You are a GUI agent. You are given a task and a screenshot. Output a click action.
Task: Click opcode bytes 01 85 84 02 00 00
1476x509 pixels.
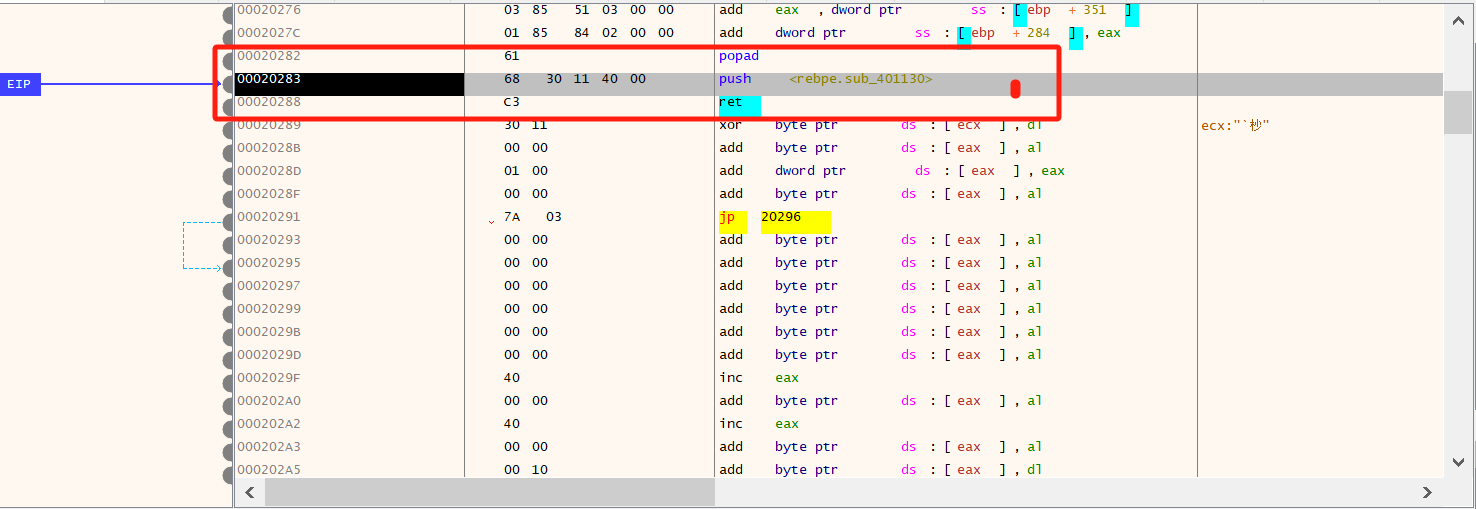[x=589, y=33]
